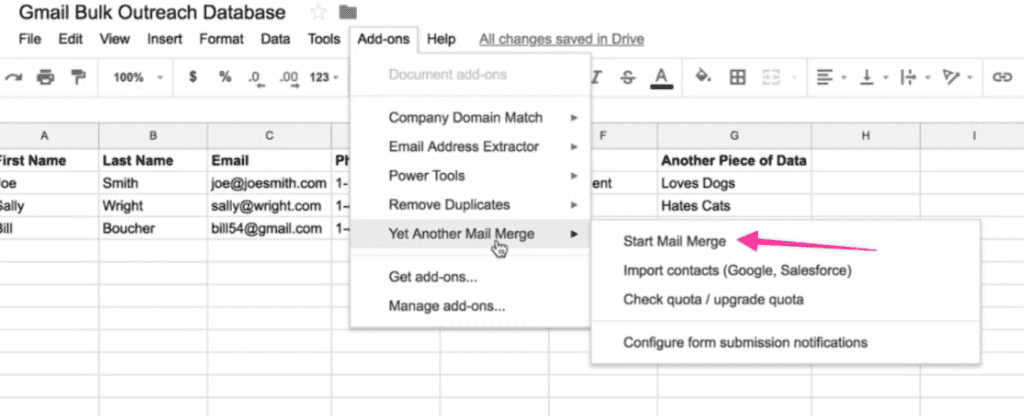Select column A header
The height and width of the screenshot is (416, 1024).
pyautogui.click(x=44, y=136)
